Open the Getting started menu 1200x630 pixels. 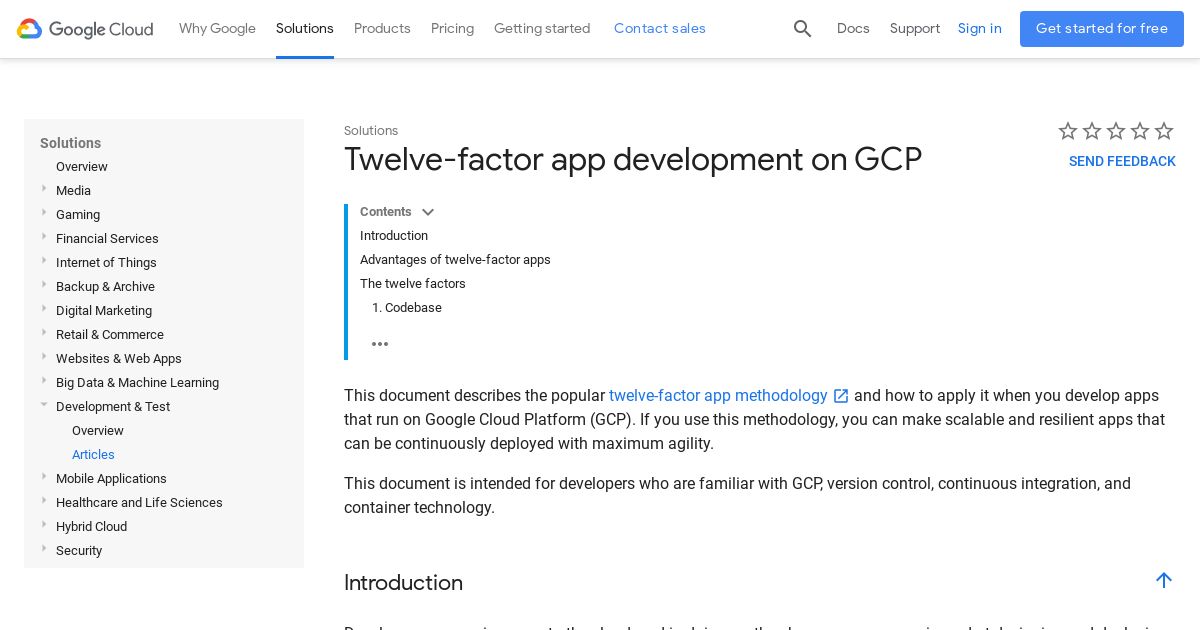(x=542, y=29)
